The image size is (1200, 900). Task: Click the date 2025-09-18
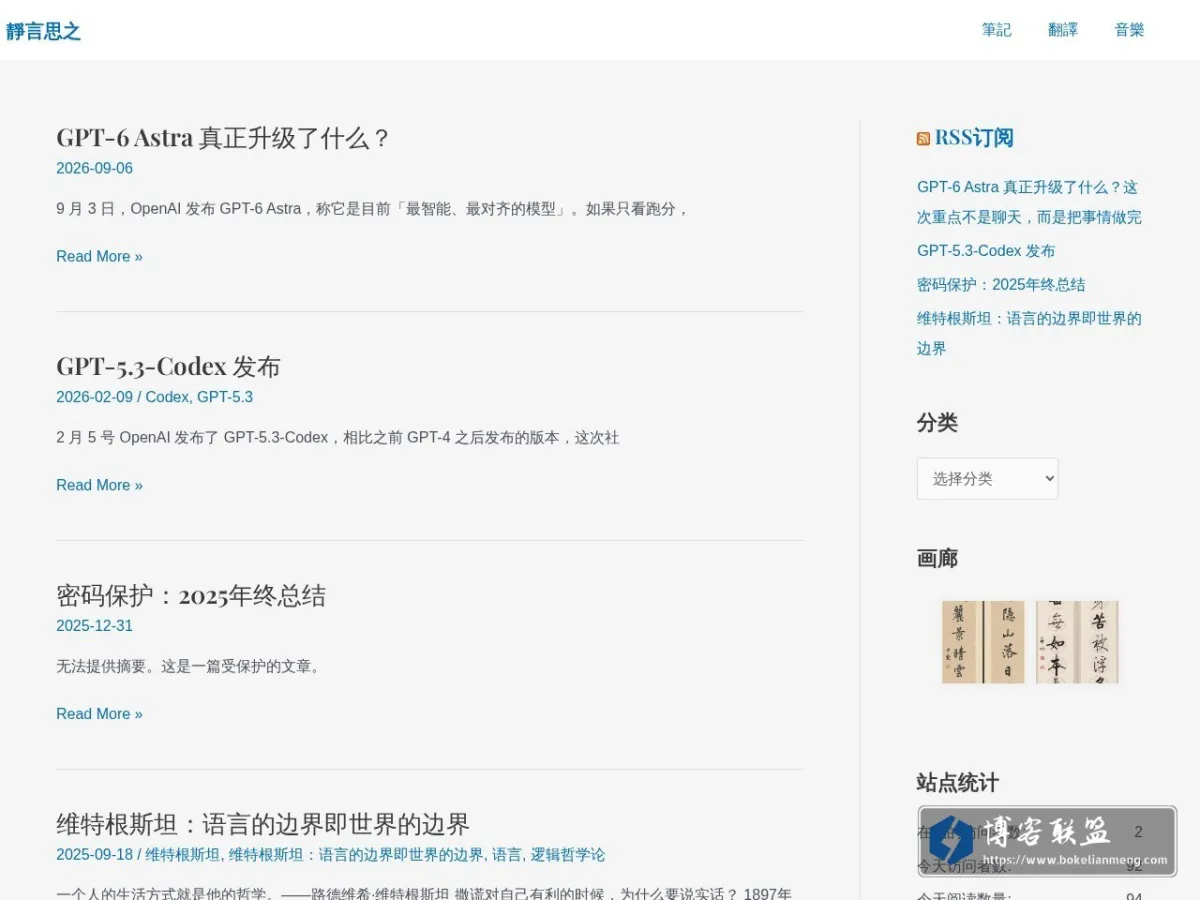click(x=94, y=855)
